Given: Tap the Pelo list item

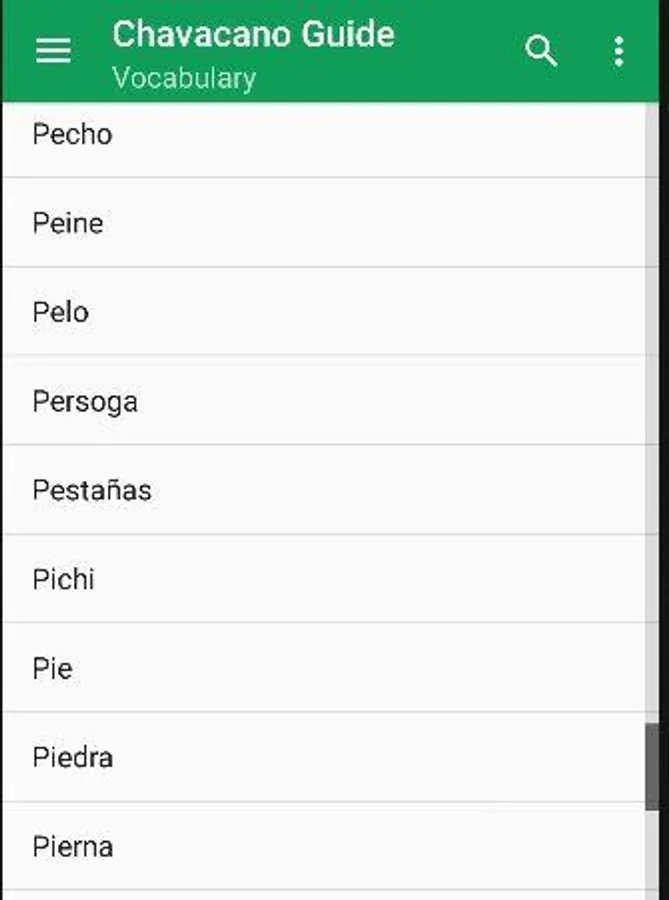Looking at the screenshot, I should pos(61,311).
